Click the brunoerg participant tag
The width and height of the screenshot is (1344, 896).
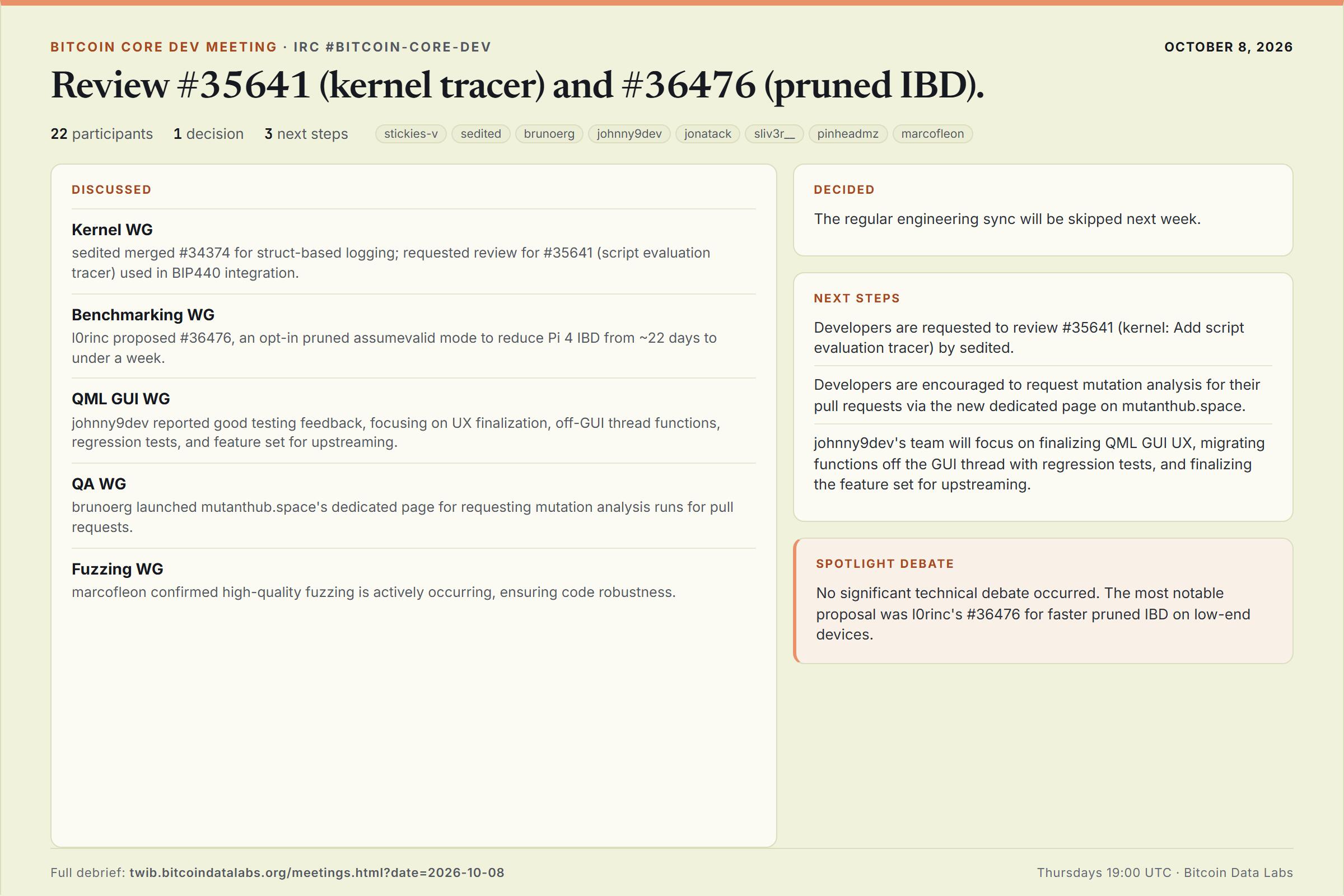pos(549,134)
